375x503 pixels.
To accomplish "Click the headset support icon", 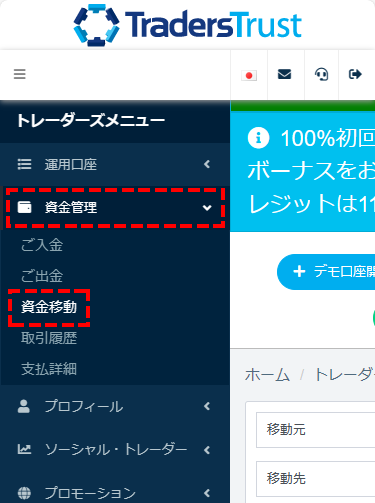I will coord(321,74).
